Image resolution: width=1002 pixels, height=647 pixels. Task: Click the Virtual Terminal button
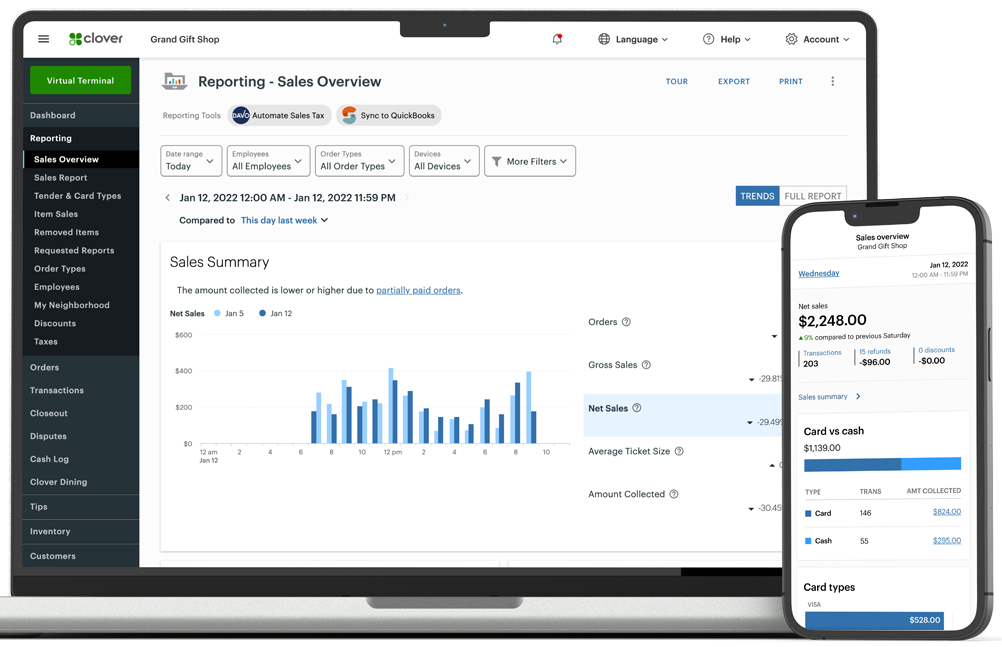click(x=81, y=81)
